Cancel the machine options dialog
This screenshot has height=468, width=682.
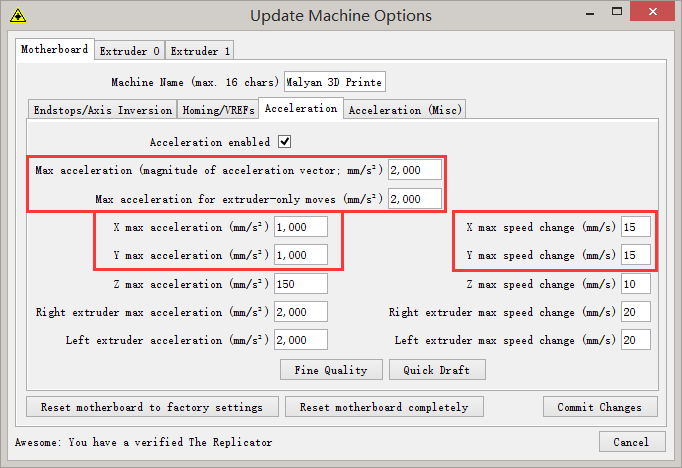[631, 442]
